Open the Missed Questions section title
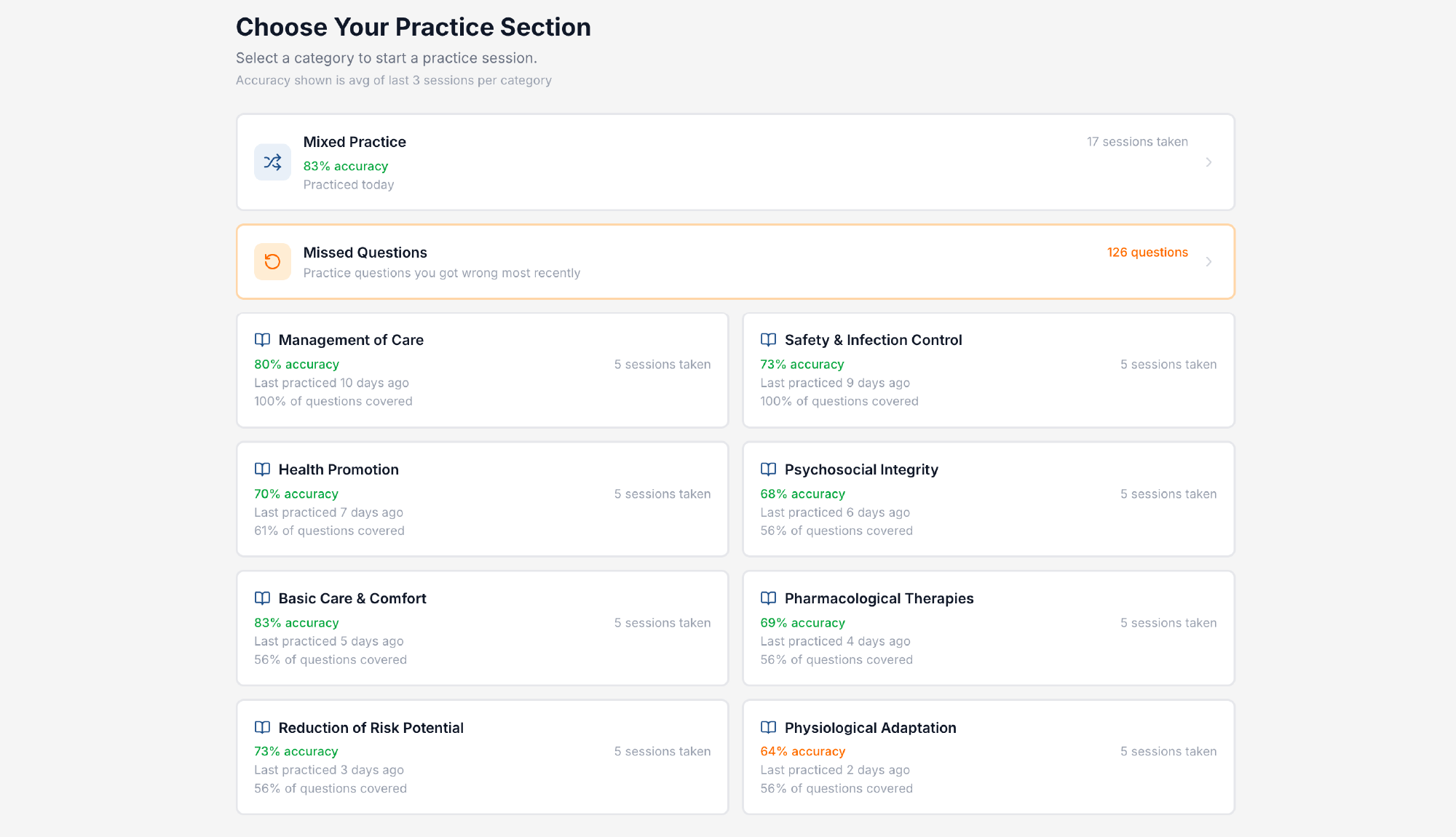The width and height of the screenshot is (1456, 837). pos(365,253)
